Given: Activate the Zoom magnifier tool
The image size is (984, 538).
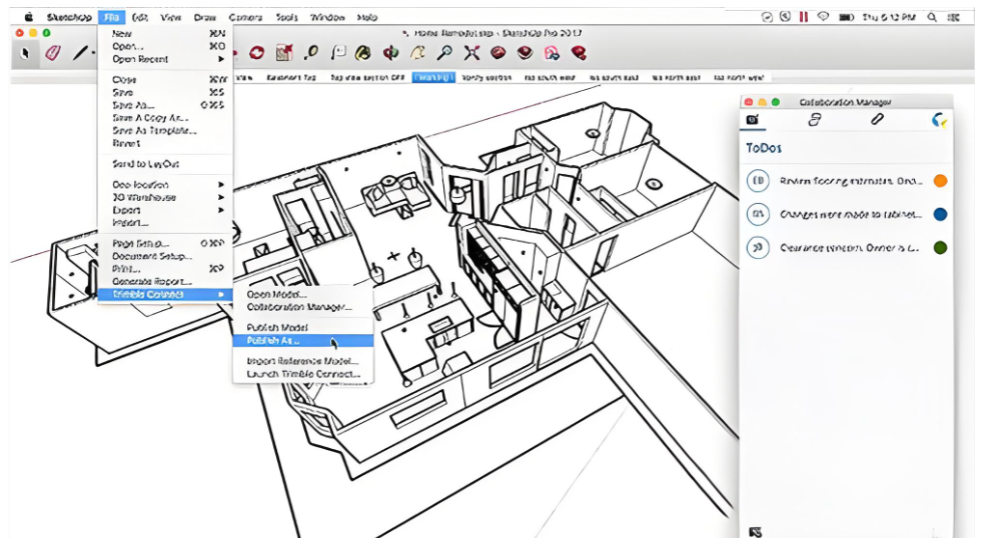Looking at the screenshot, I should [445, 52].
